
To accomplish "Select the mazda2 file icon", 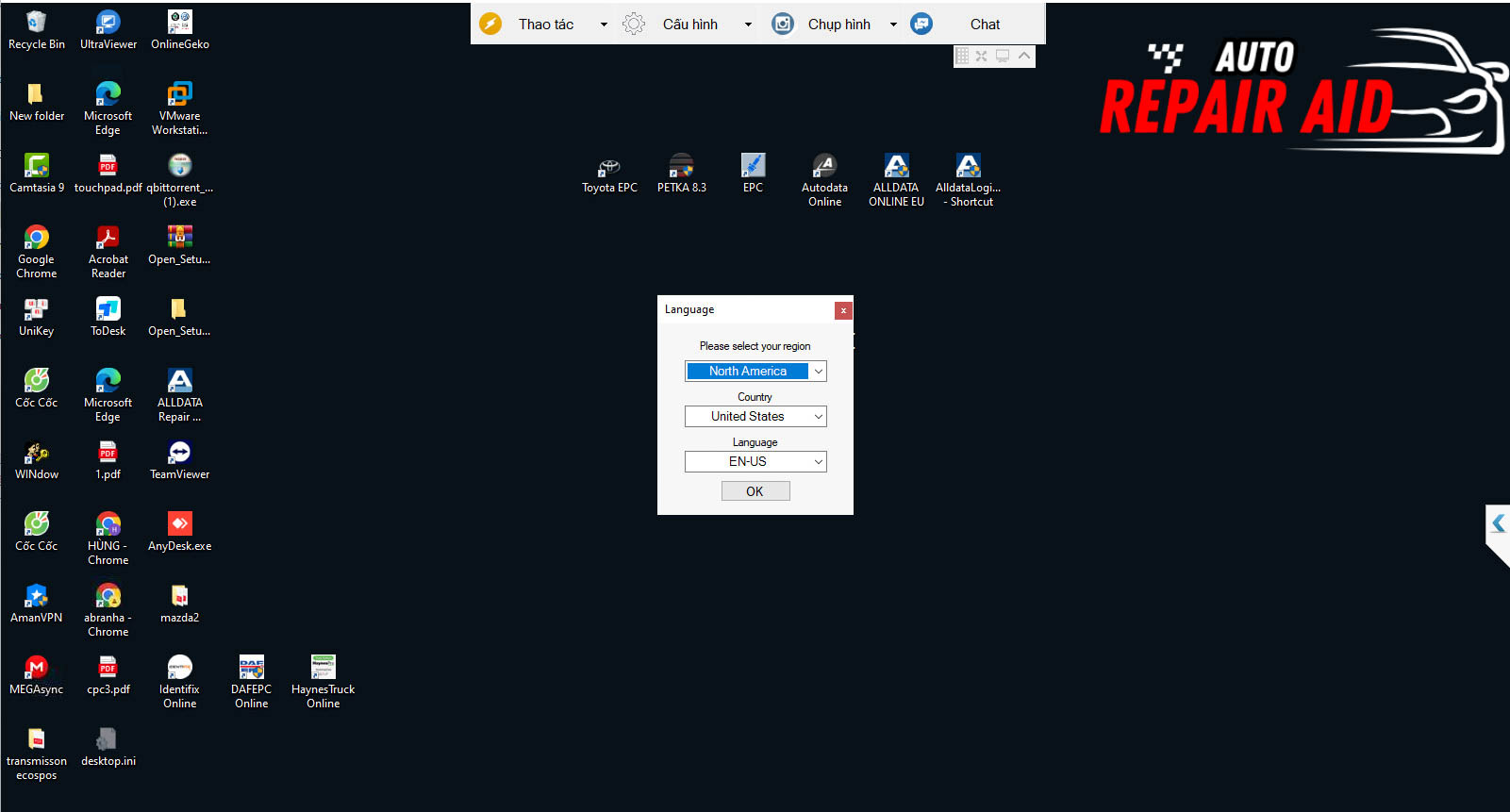I will coord(180,604).
